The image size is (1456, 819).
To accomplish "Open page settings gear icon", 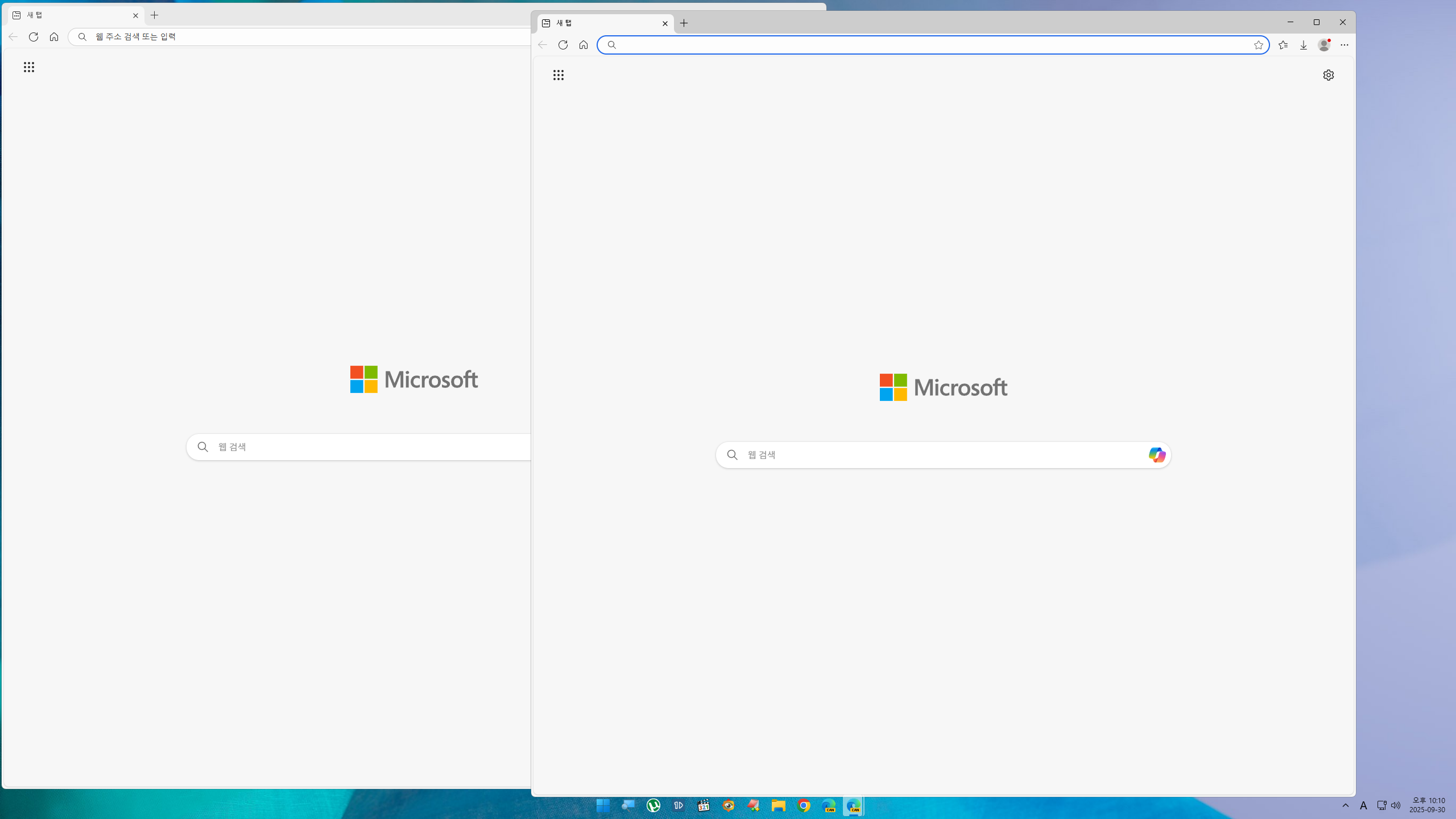I will point(1328,75).
